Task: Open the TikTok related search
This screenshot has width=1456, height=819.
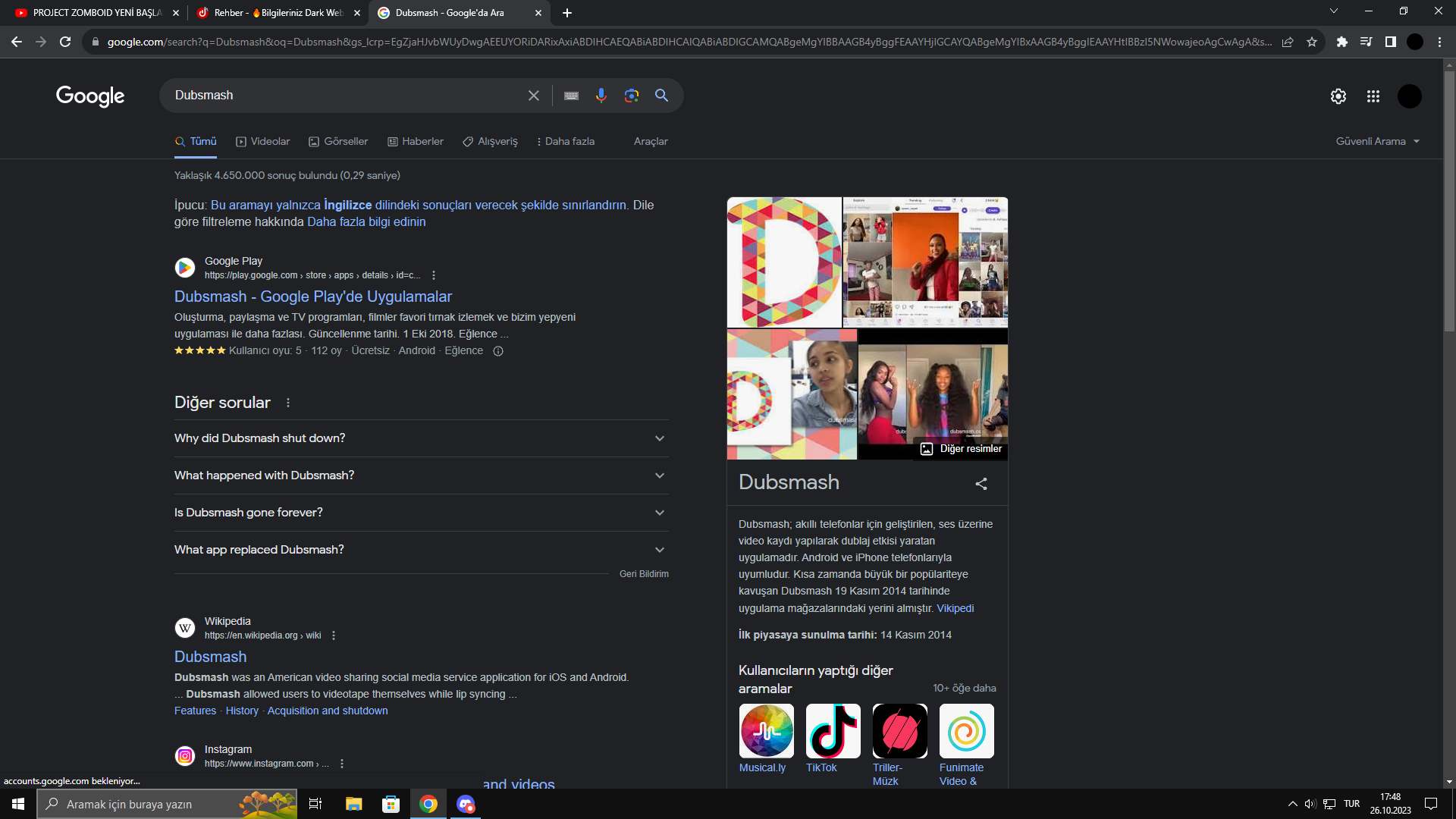Action: click(x=833, y=739)
